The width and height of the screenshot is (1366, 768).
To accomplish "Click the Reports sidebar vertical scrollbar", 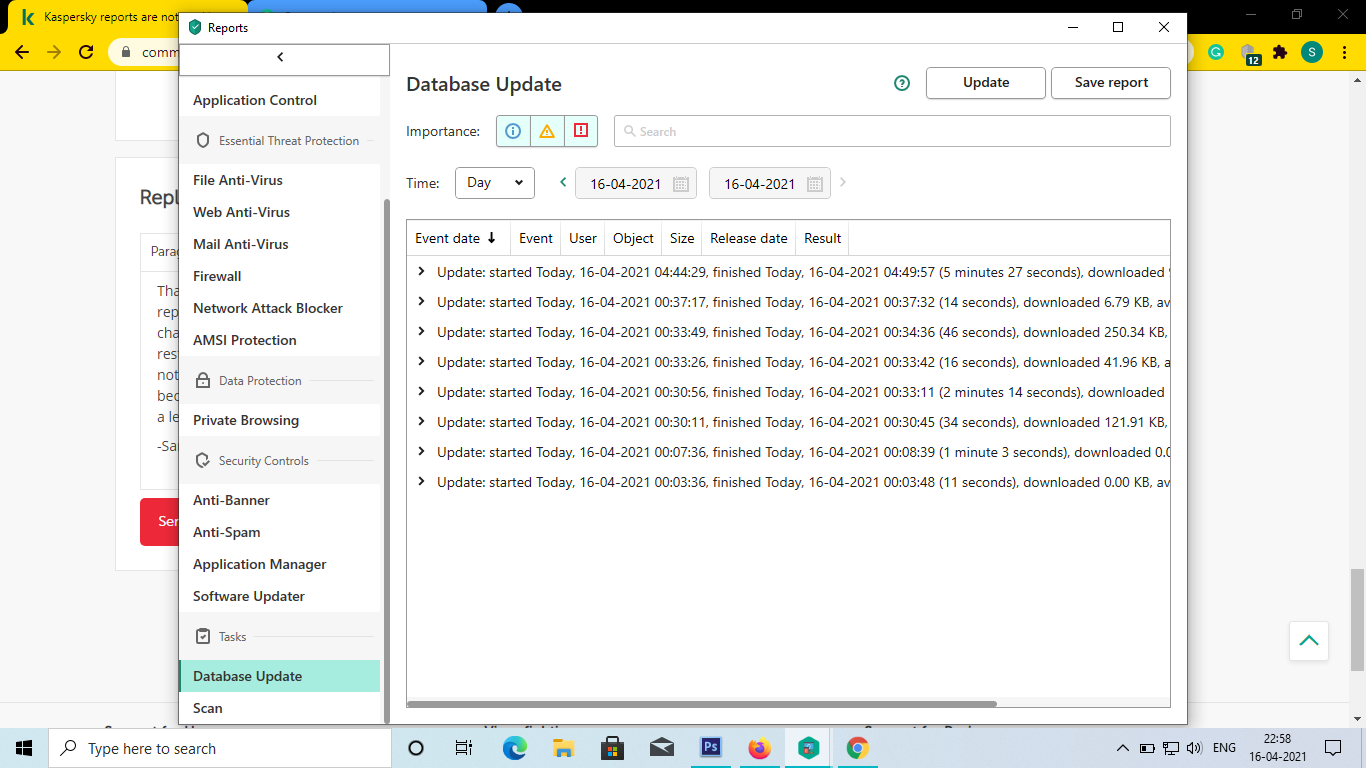I will [x=387, y=461].
